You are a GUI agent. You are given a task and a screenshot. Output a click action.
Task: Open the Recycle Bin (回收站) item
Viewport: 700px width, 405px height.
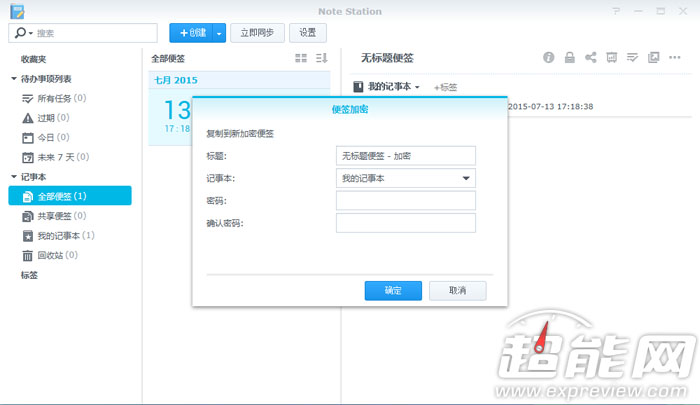coord(50,255)
